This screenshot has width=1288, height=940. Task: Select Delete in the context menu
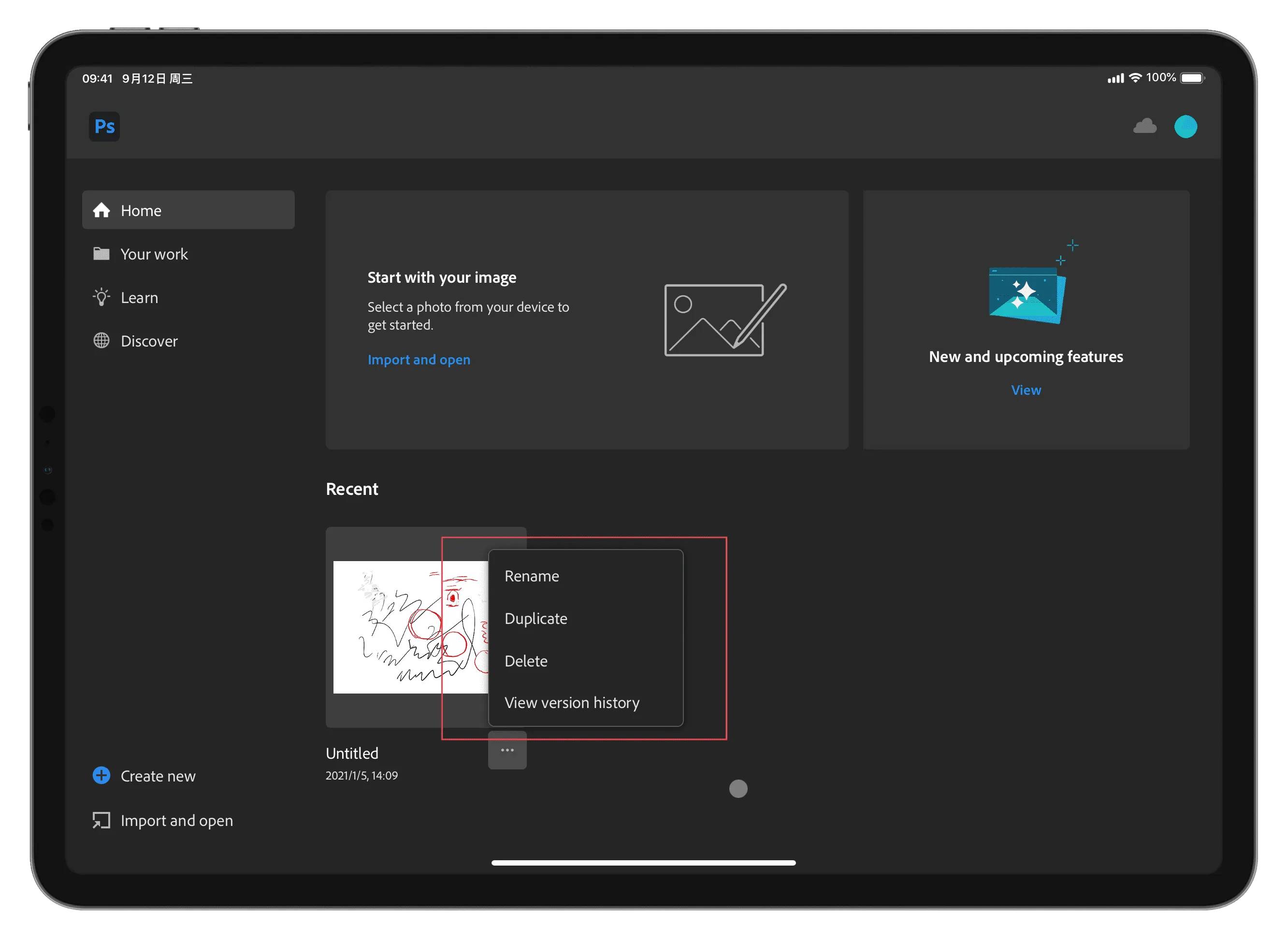pos(526,661)
